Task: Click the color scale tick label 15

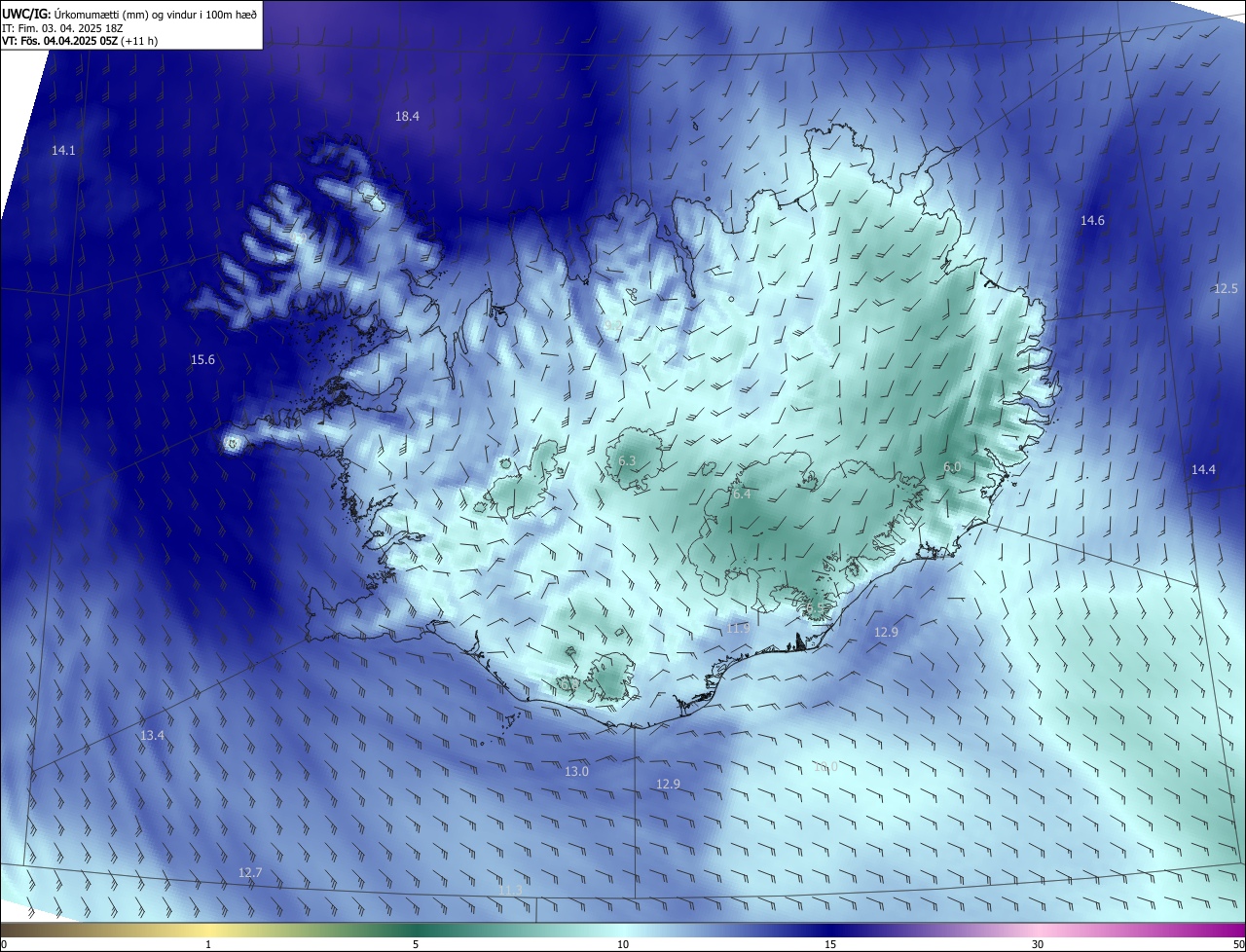Action: click(x=830, y=944)
